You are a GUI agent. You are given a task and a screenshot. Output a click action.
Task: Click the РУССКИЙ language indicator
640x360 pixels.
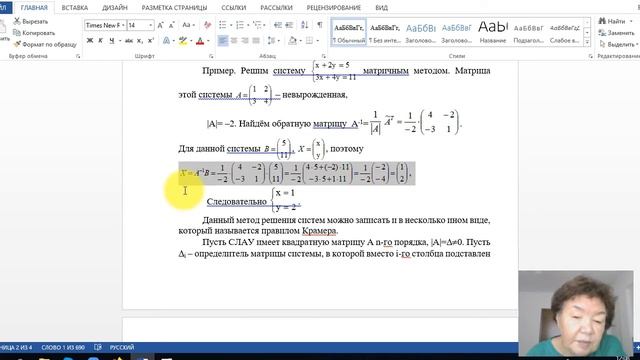[122, 347]
